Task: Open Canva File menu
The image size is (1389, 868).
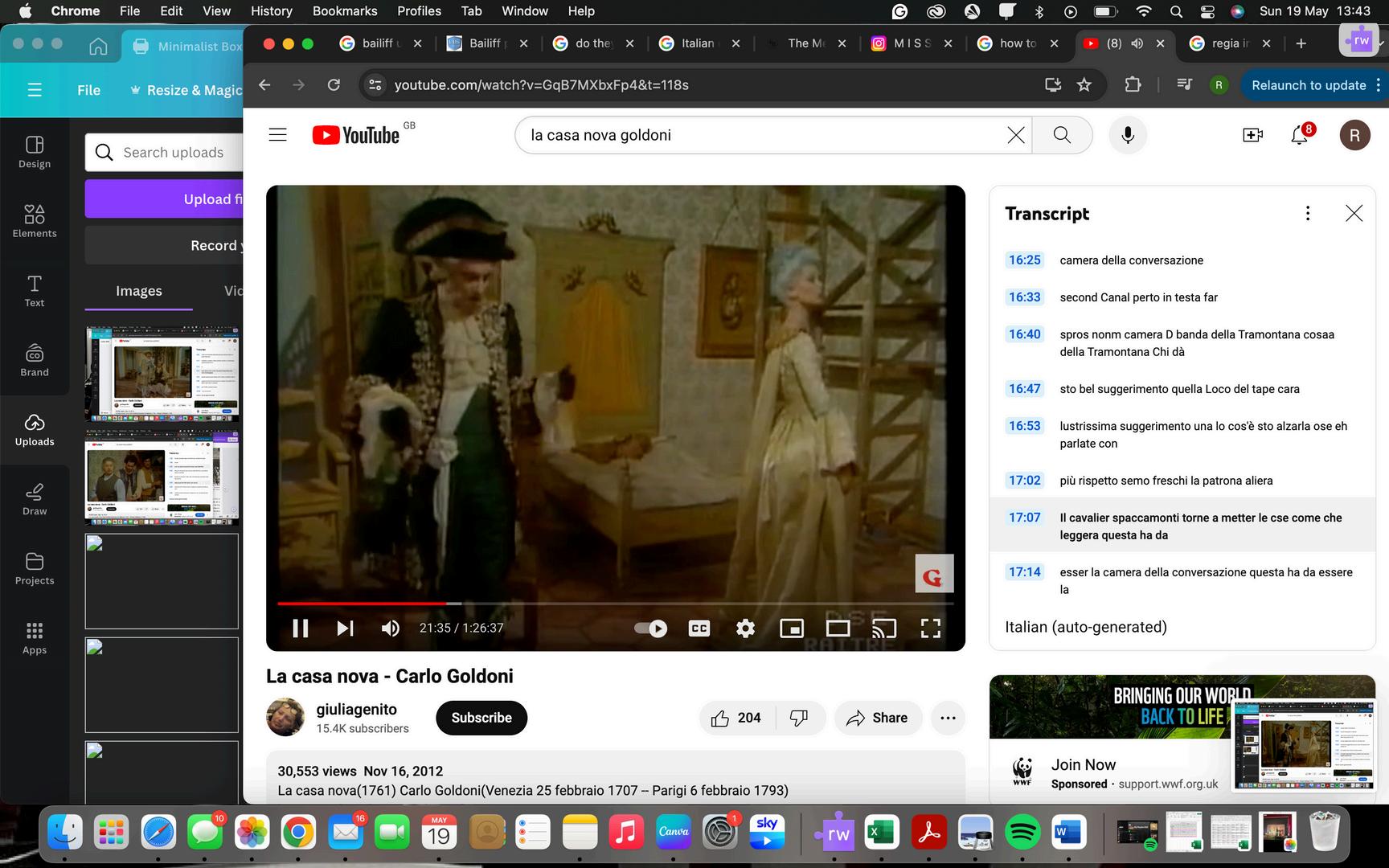Action: pos(88,90)
